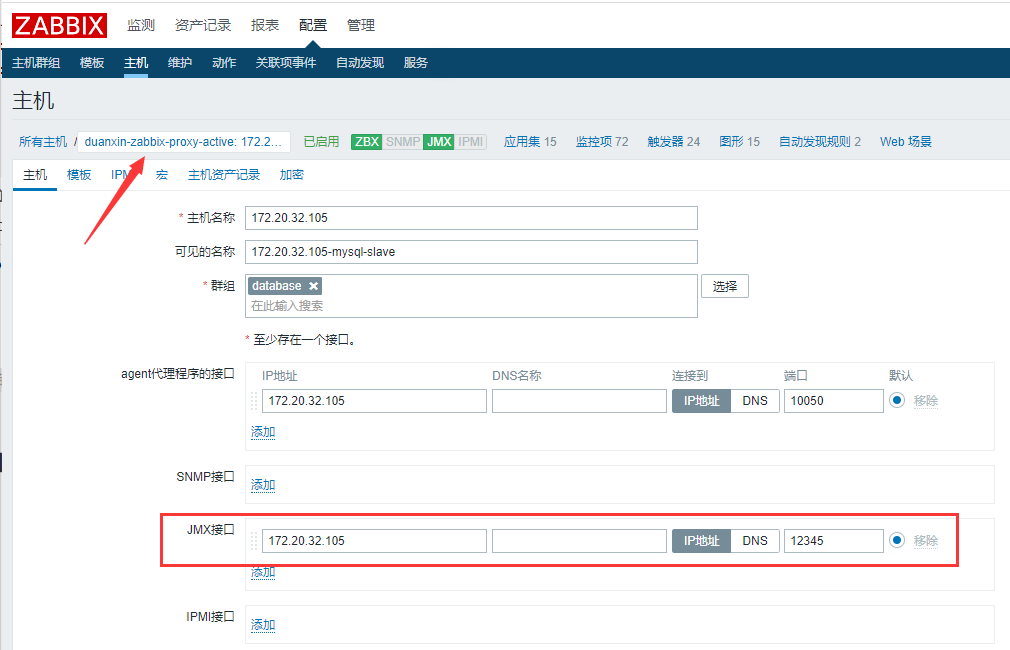Click the 所有主机 breadcrumb link
1010x650 pixels.
tap(43, 142)
